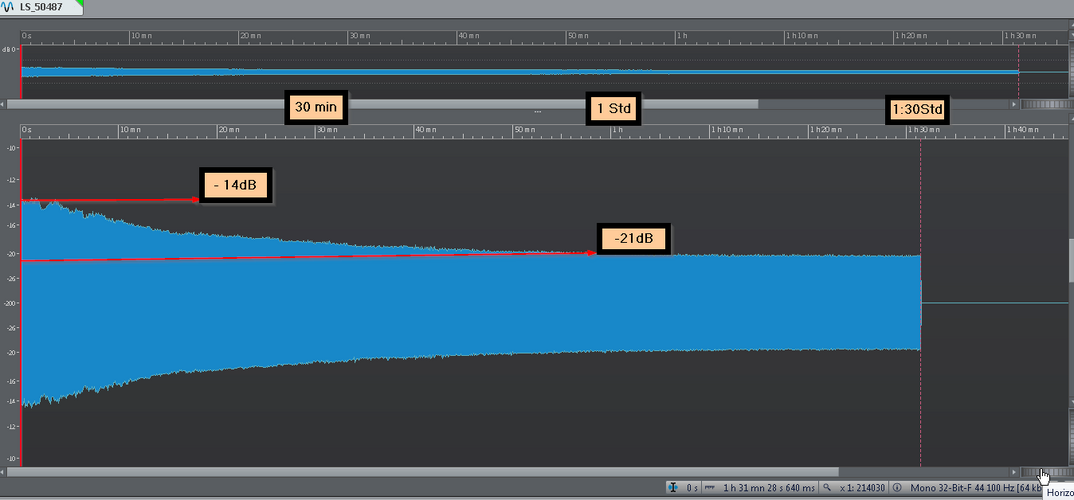
Task: Click the left arrow of the main horizontal scrollbar
Action: (3, 472)
